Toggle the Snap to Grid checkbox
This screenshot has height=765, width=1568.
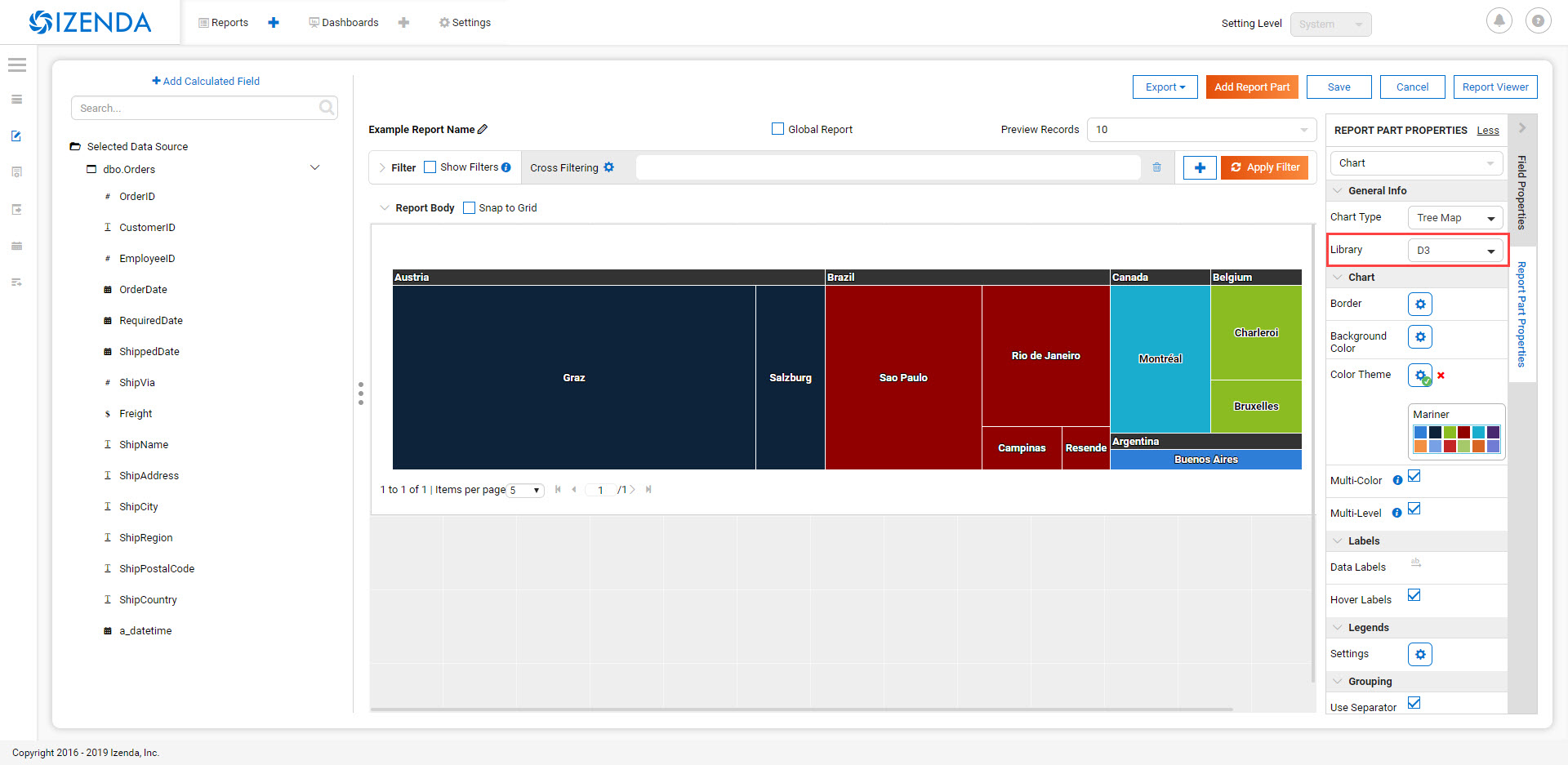469,207
